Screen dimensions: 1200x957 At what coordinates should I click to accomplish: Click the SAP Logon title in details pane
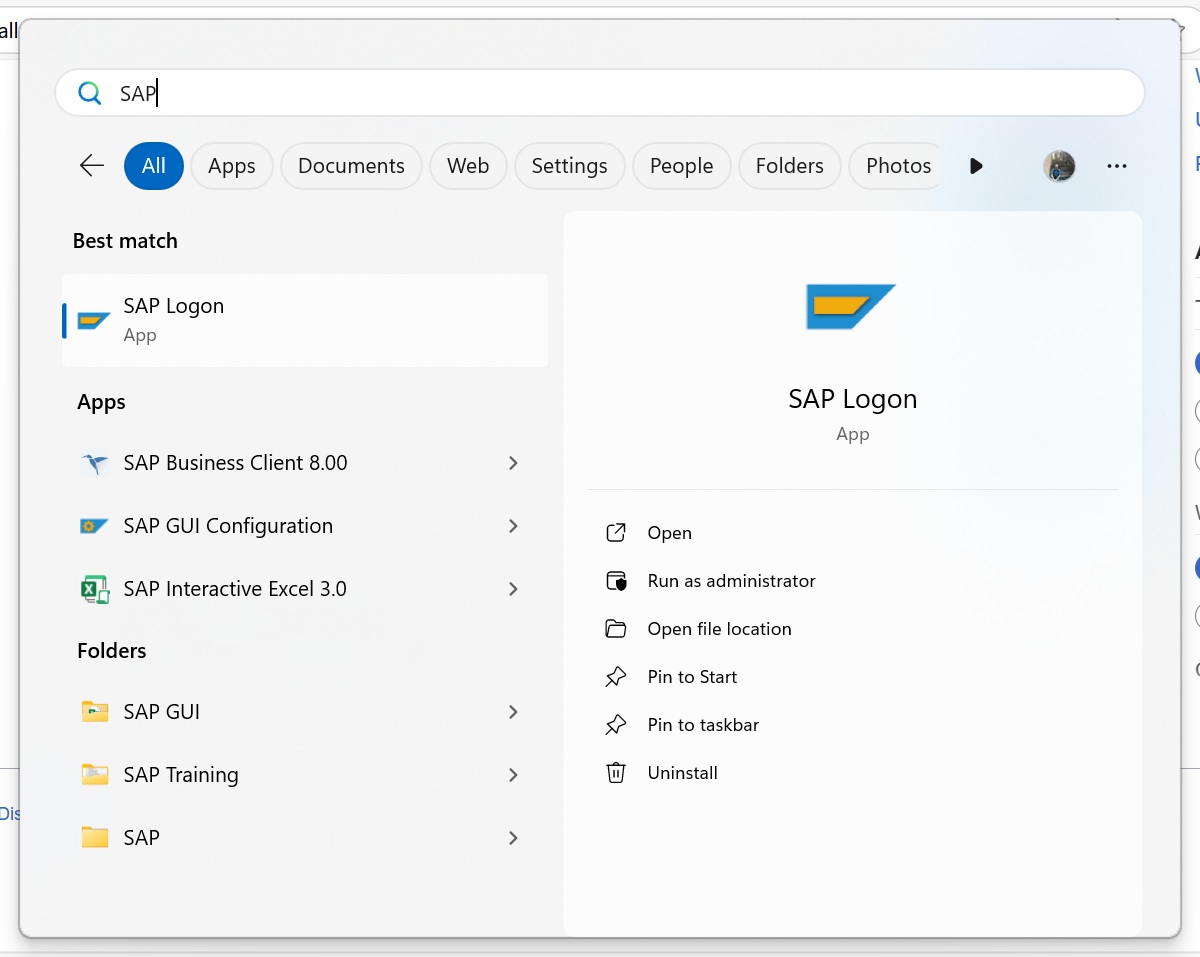[x=853, y=399]
